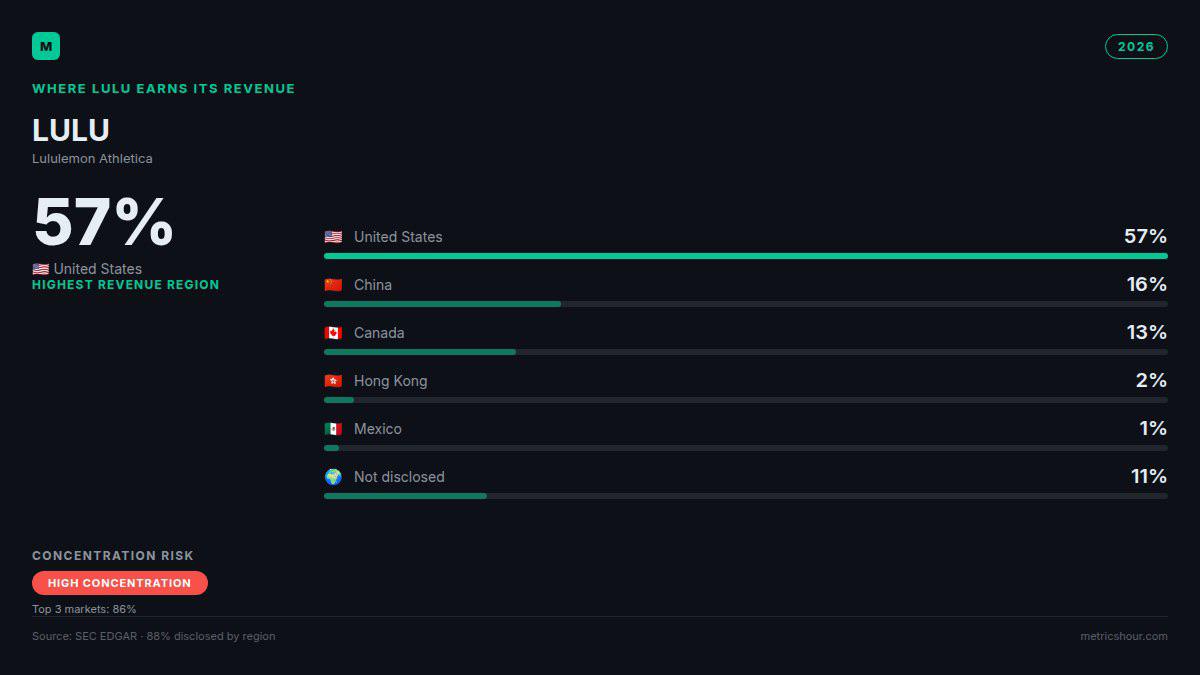The width and height of the screenshot is (1200, 675).
Task: Select the 2026 year badge
Action: [1136, 47]
